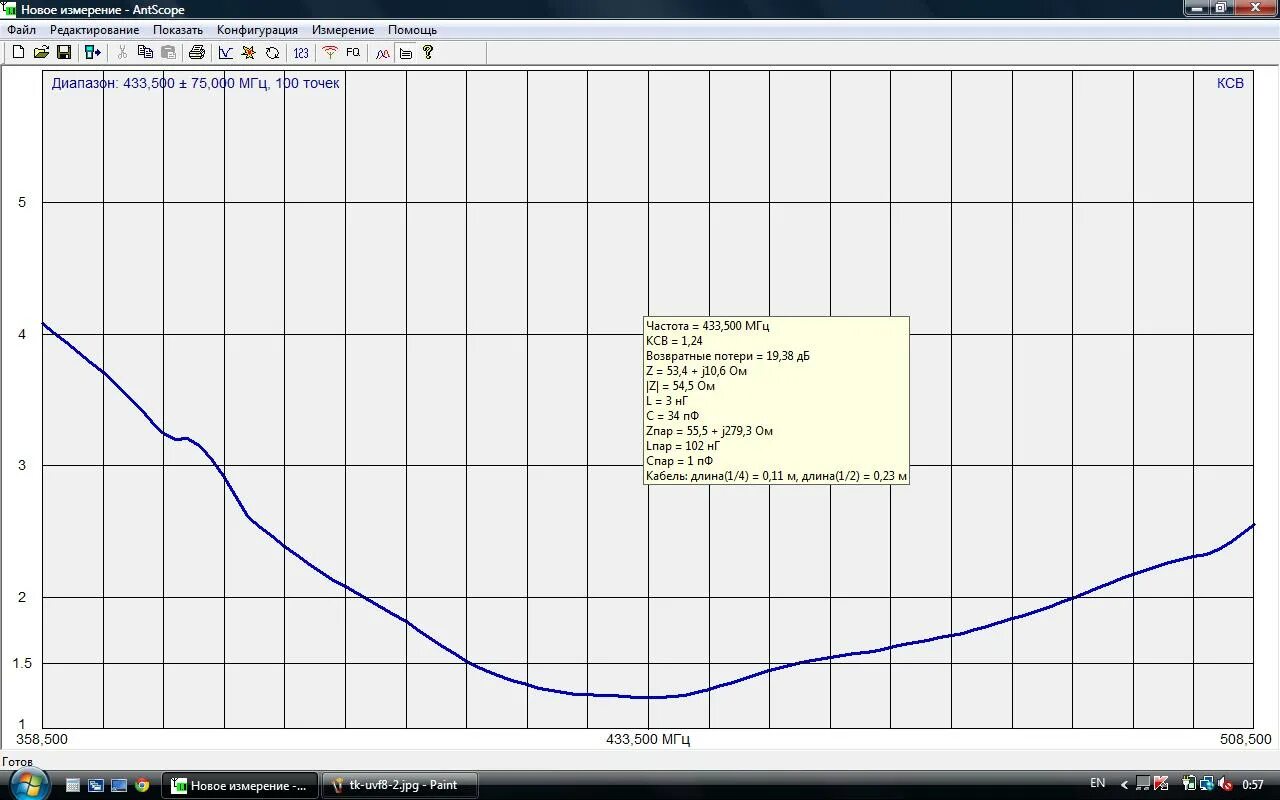Show the circular Smith chart view
Screen dimensions: 1280x800
pyautogui.click(x=272, y=52)
